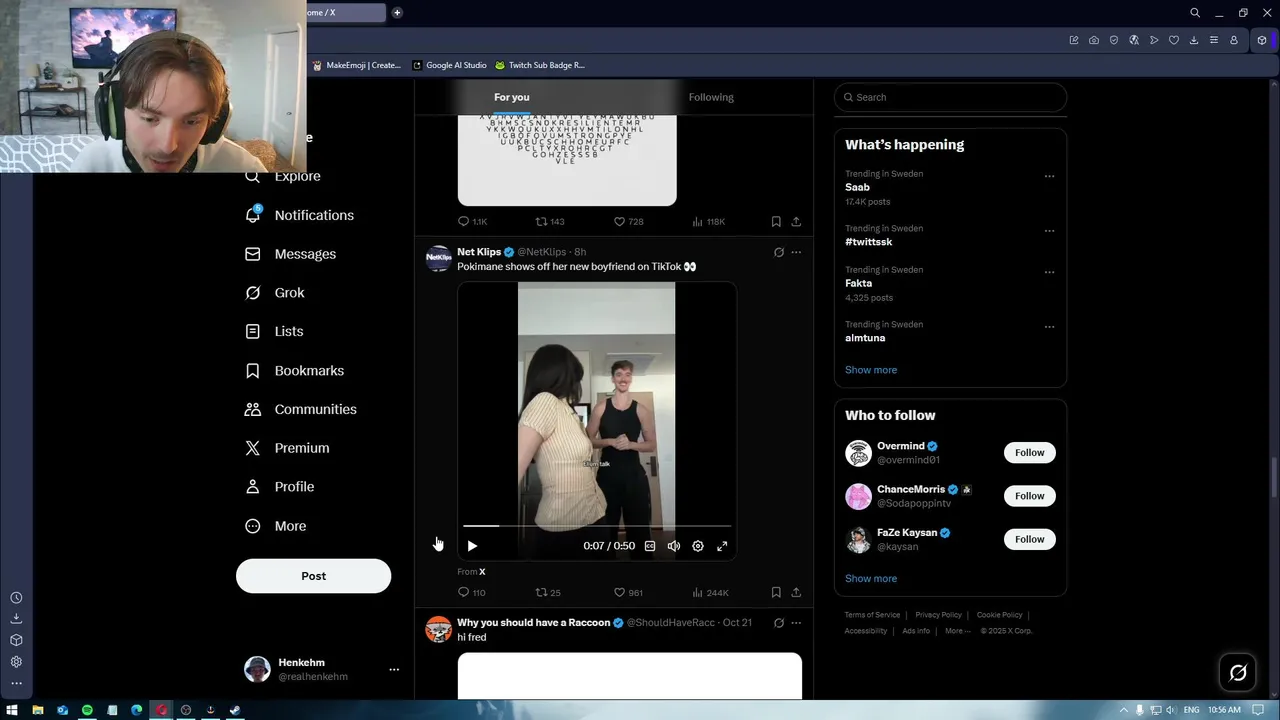This screenshot has height=720, width=1280.
Task: Open Grok explain on Raccoon post
Action: pos(779,623)
